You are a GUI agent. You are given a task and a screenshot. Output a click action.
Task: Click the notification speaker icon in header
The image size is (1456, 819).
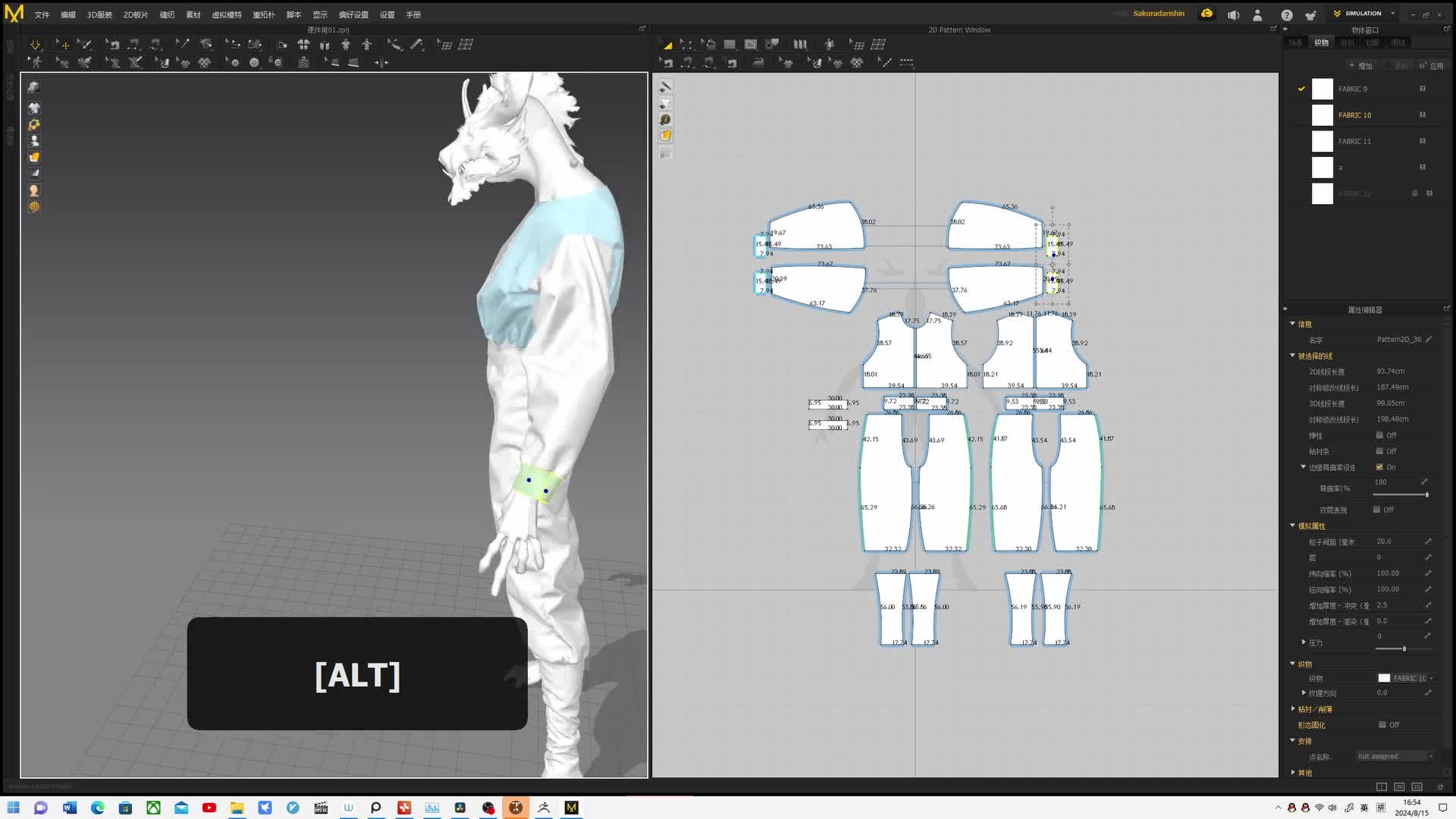(x=1233, y=14)
